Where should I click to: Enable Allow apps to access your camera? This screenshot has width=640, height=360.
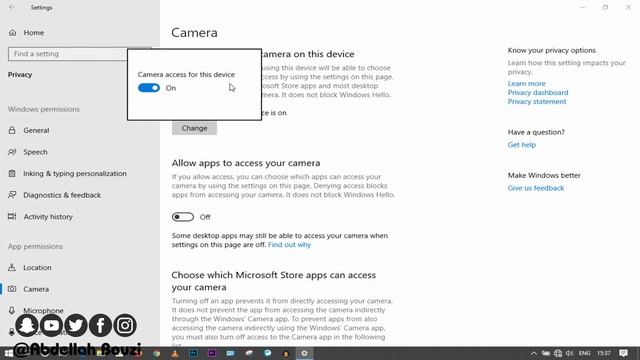click(182, 217)
